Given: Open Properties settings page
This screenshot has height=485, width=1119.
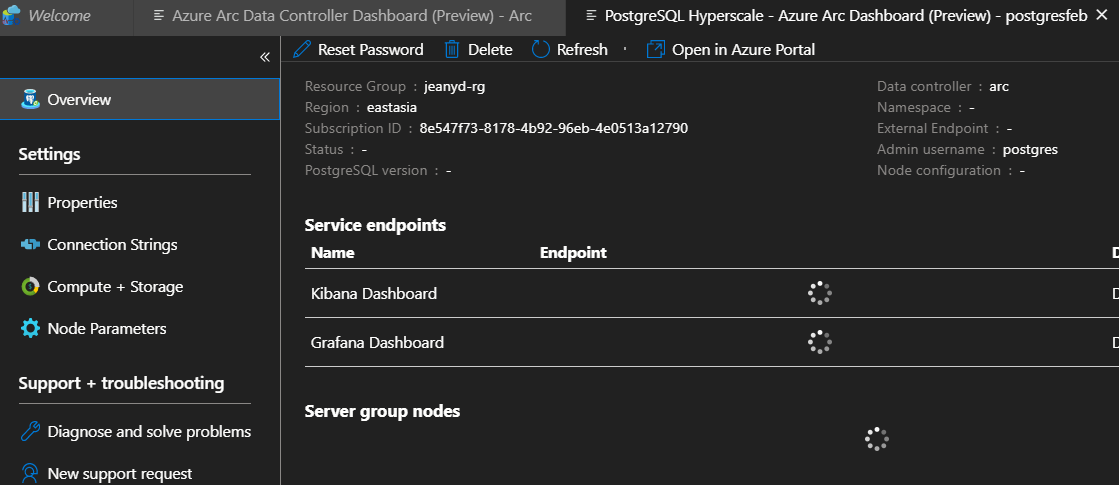Looking at the screenshot, I should (x=82, y=203).
